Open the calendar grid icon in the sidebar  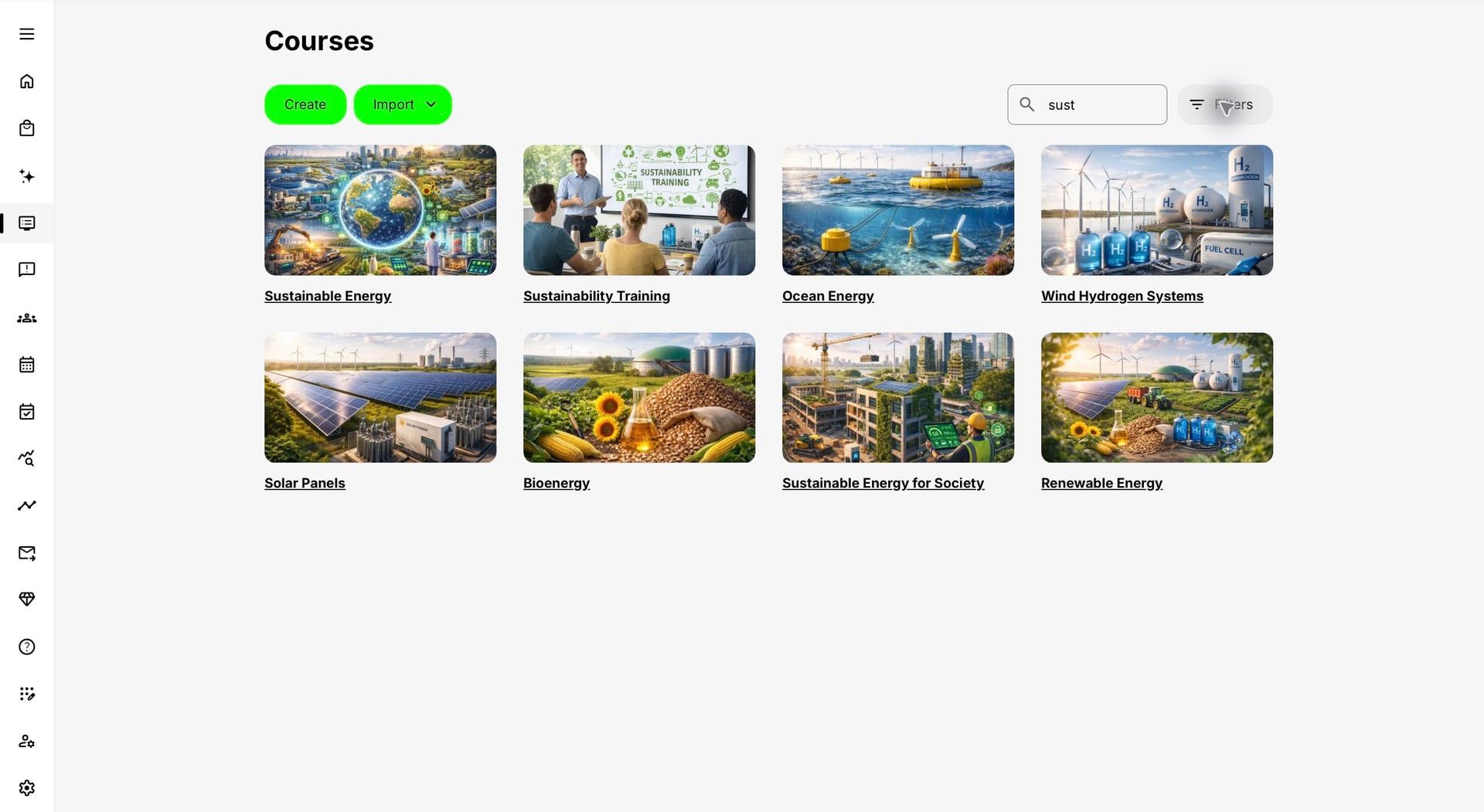(27, 365)
